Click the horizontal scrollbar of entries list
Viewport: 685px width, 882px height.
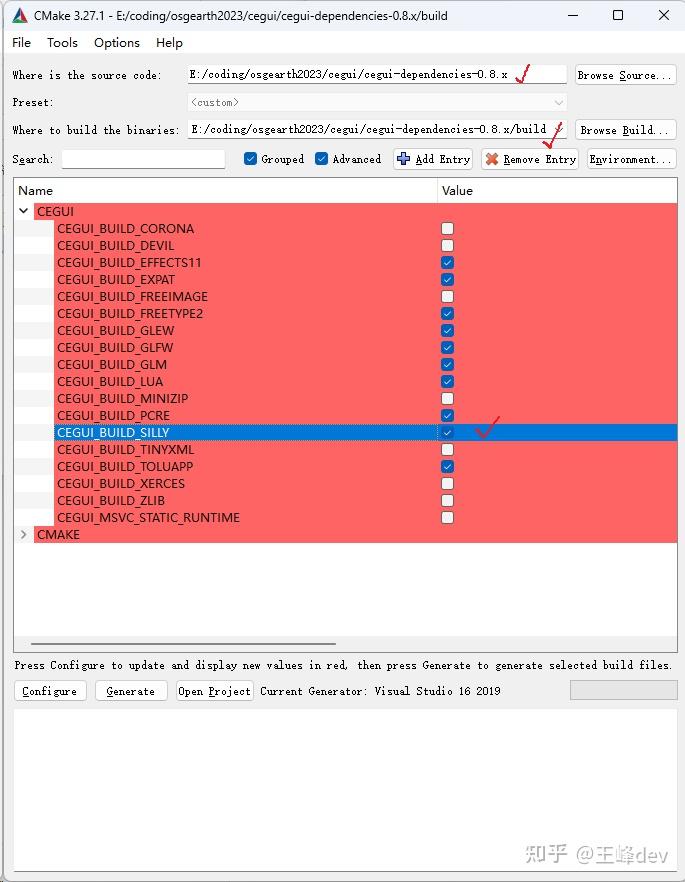[183, 643]
